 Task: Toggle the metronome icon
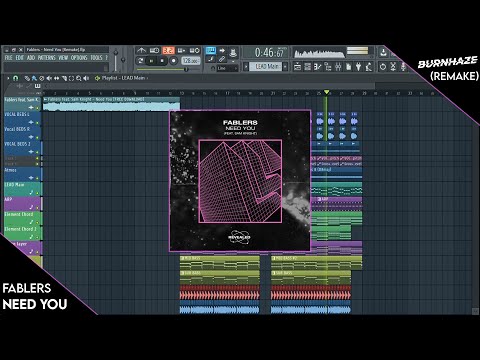[x=141, y=51]
